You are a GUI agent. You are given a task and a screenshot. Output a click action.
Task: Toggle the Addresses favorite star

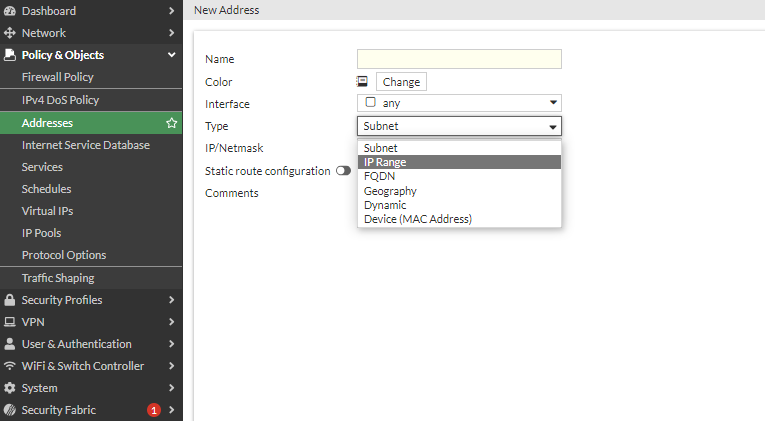tap(172, 123)
